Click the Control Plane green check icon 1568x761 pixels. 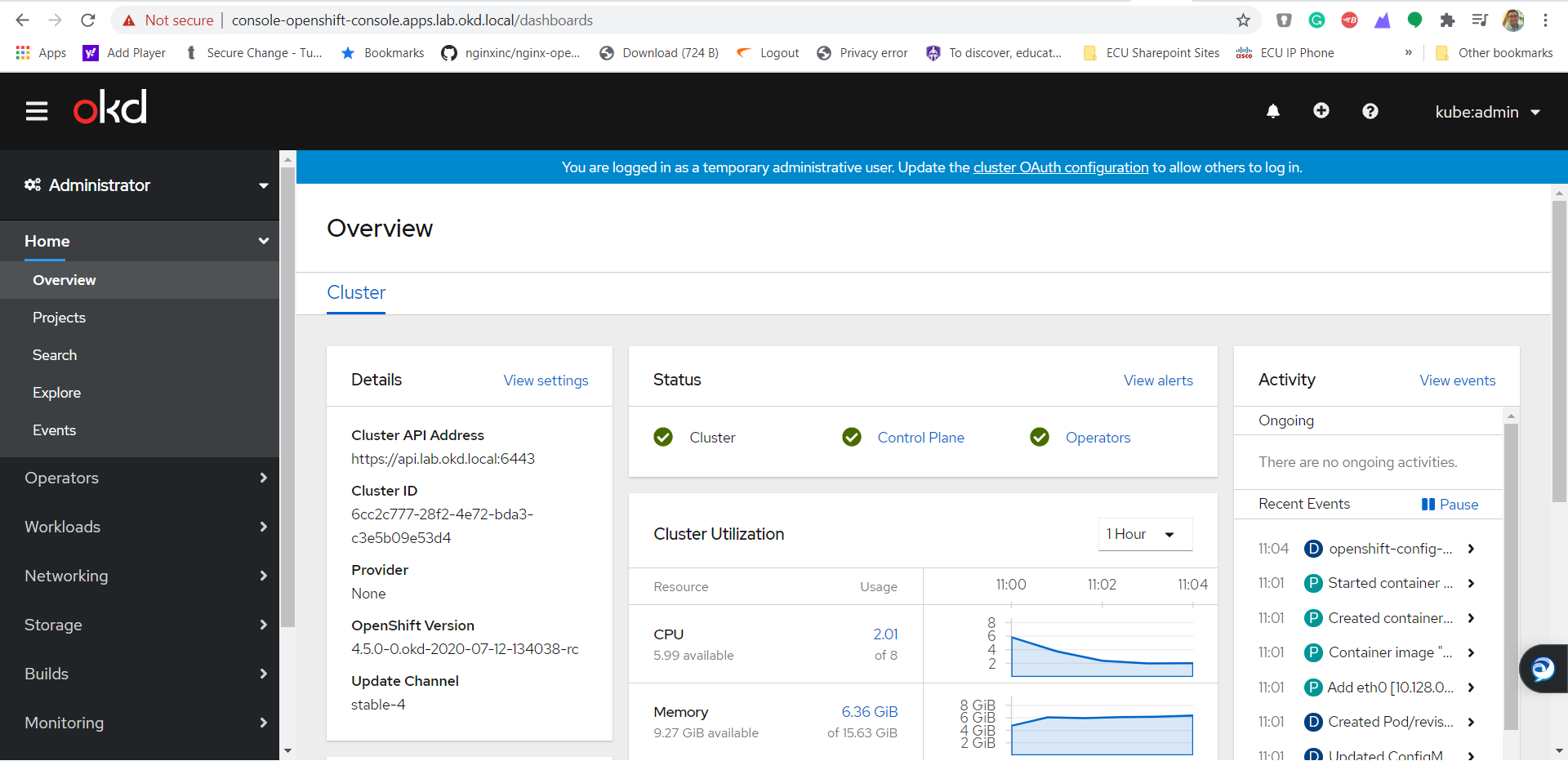point(852,437)
